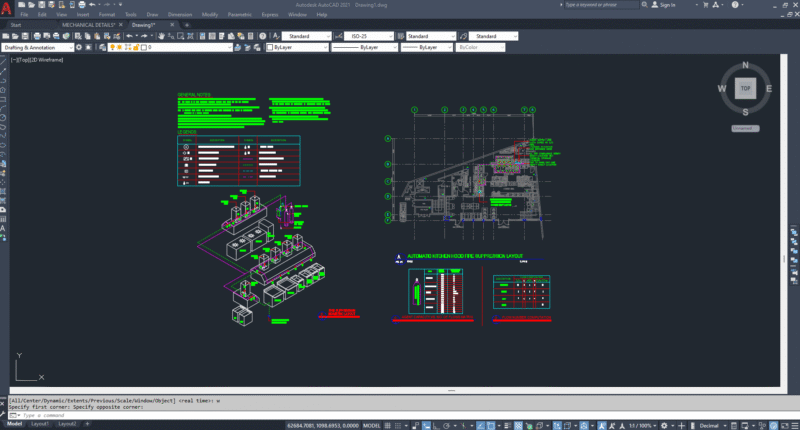800x430 pixels.
Task: Click the Paste clipboard icon
Action: pos(97,36)
